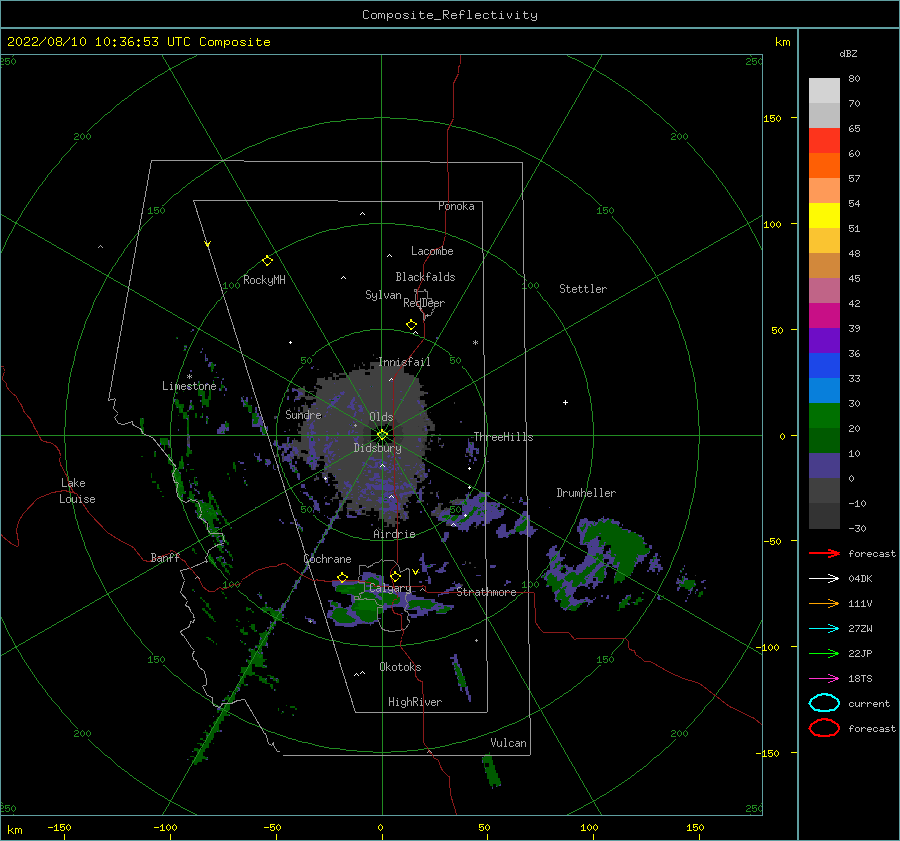Image resolution: width=900 pixels, height=841 pixels.
Task: Click the cyan 27ZW arrow icon
Action: 824,629
